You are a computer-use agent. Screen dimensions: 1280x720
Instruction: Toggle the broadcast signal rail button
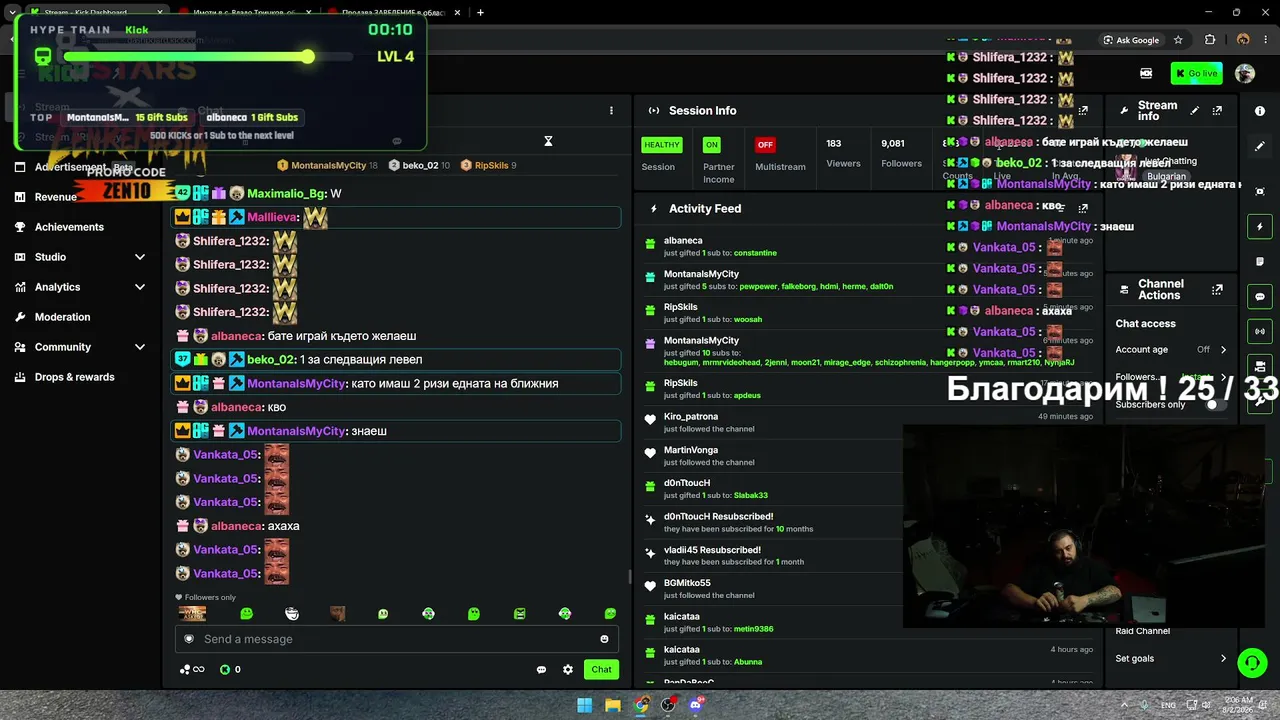coord(1260,331)
